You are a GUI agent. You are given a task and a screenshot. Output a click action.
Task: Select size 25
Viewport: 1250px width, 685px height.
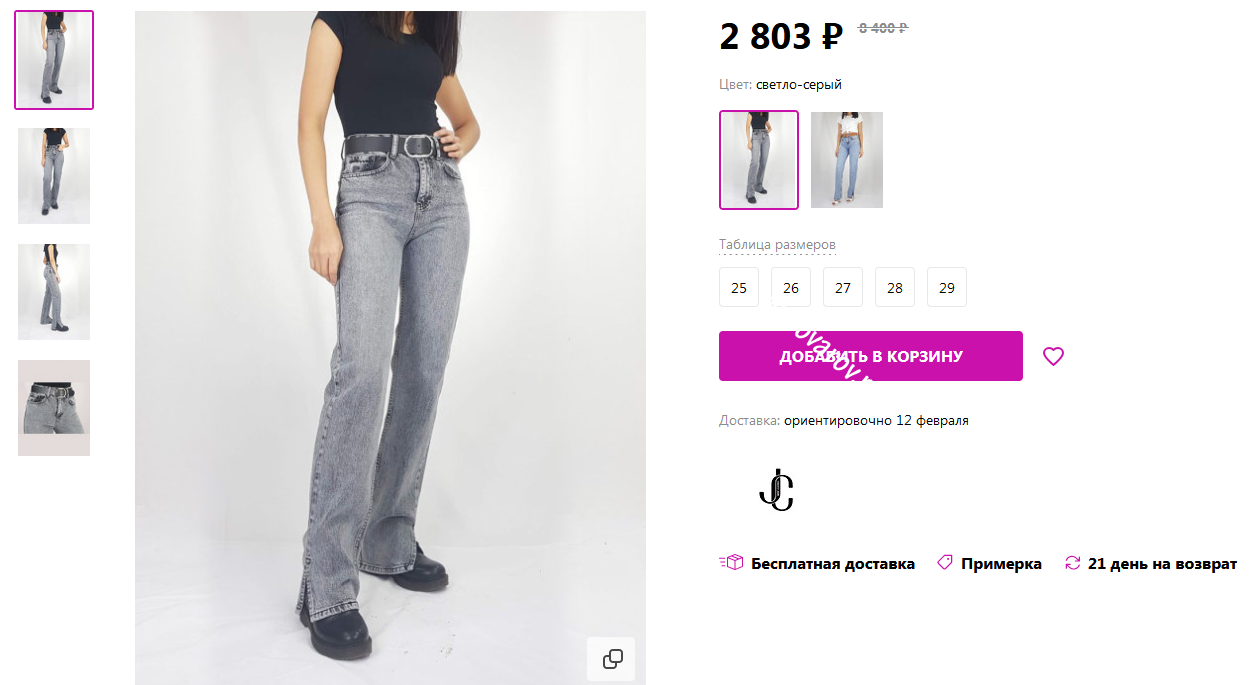[739, 287]
